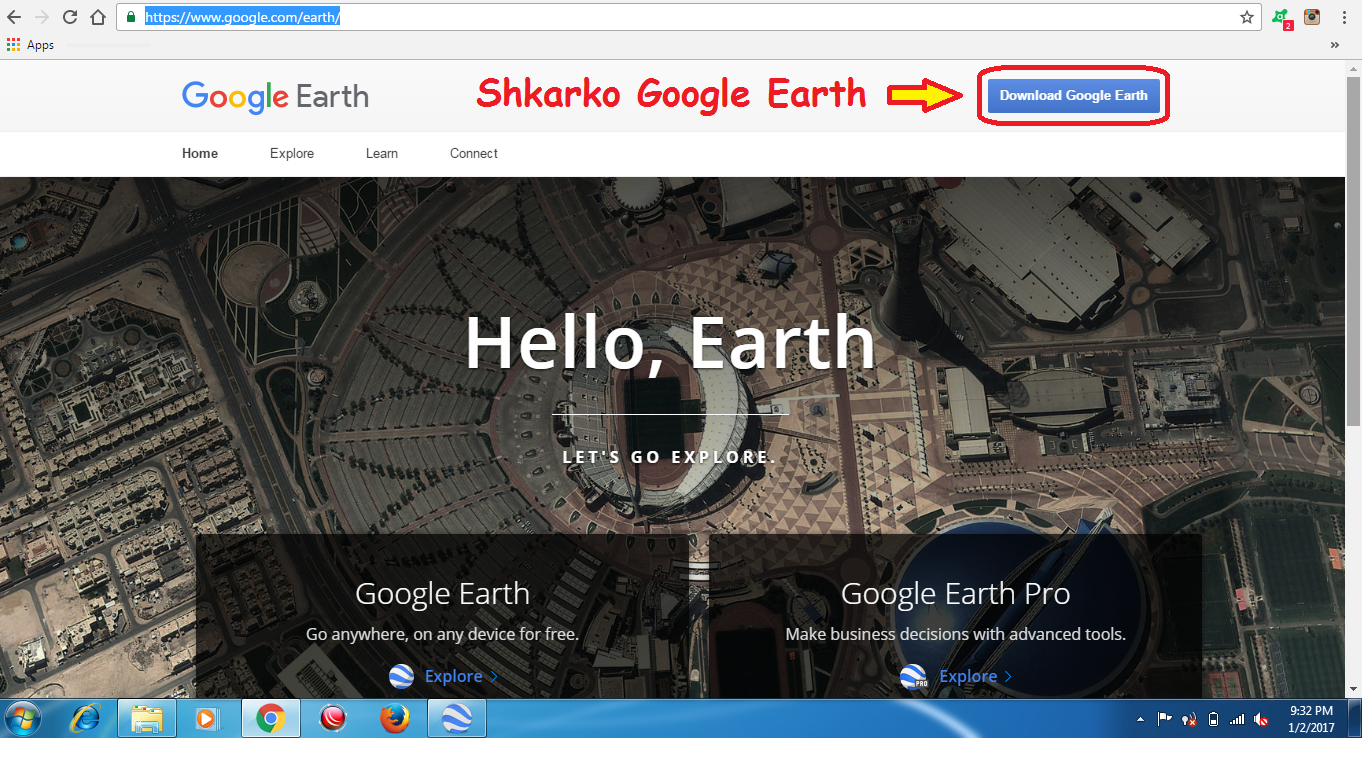This screenshot has height=768, width=1366.
Task: Open the Chrome three-dot menu
Action: pos(1344,17)
